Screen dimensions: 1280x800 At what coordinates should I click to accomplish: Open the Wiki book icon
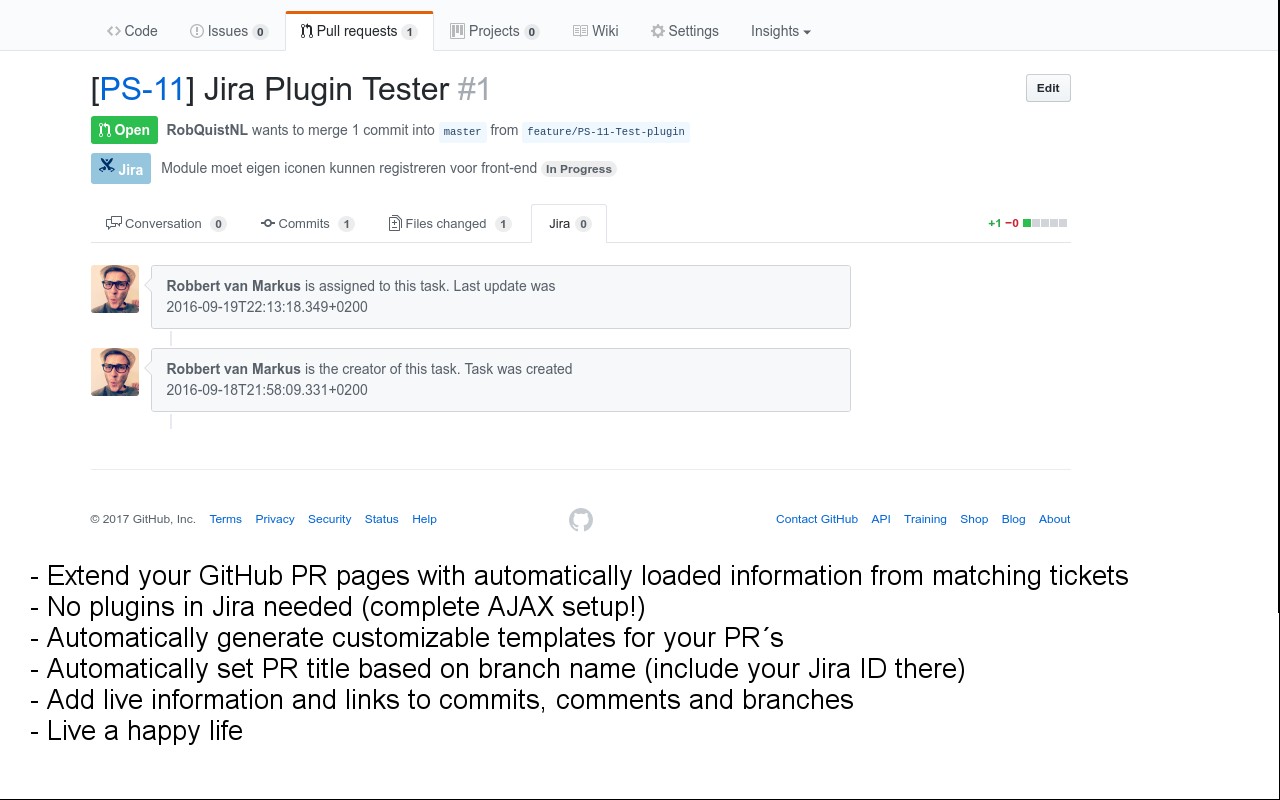pyautogui.click(x=580, y=31)
